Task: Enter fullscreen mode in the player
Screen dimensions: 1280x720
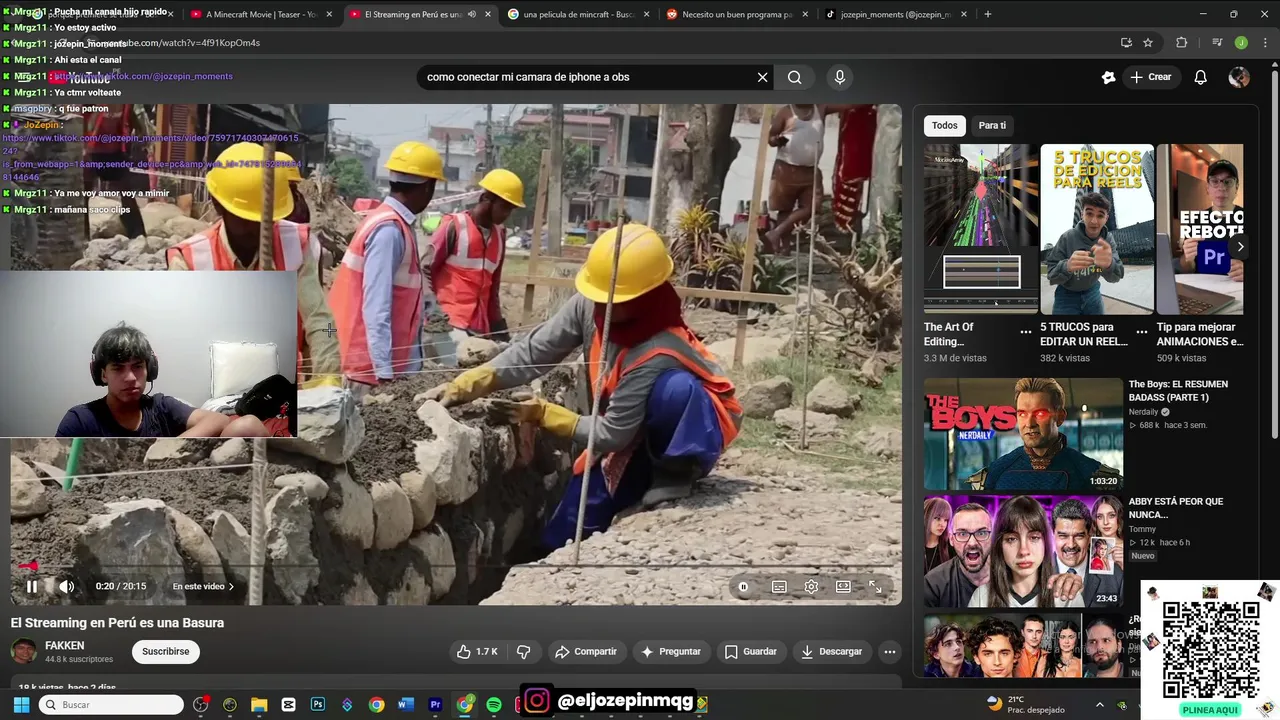Action: coord(875,587)
